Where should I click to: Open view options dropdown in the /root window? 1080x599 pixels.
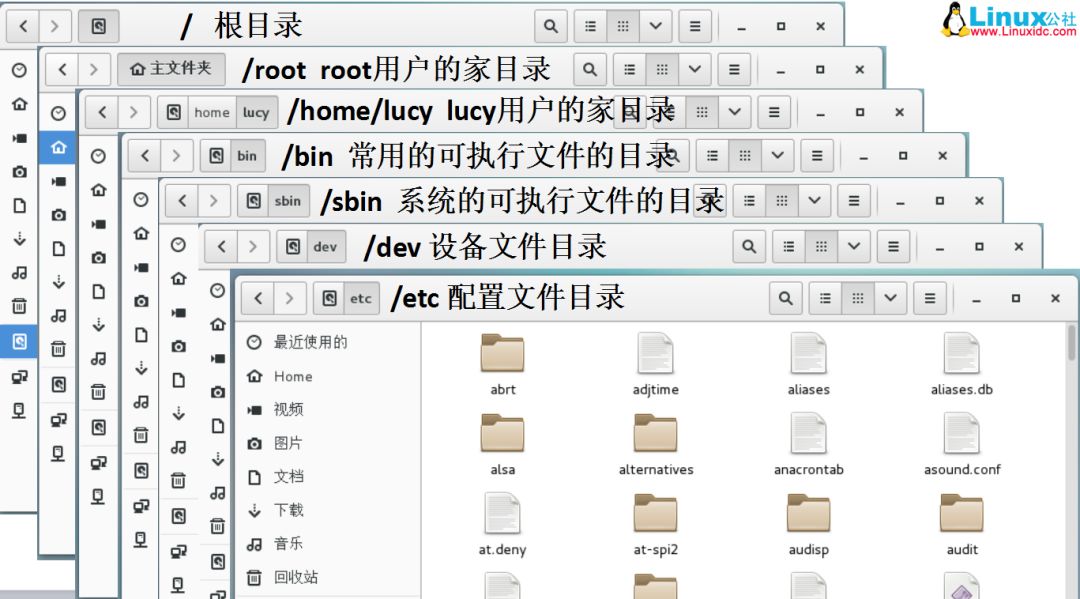pos(695,69)
